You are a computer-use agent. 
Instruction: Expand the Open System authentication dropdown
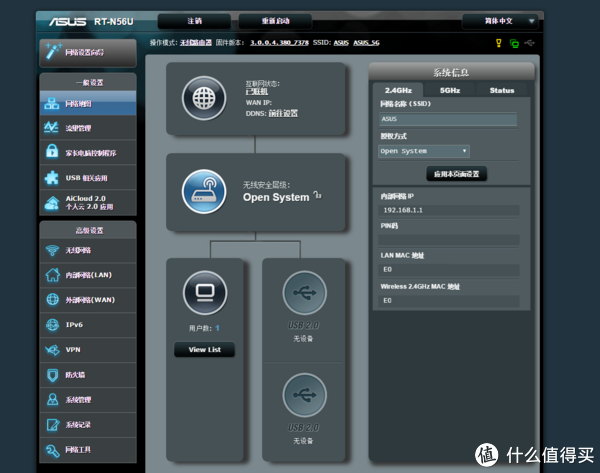point(424,151)
